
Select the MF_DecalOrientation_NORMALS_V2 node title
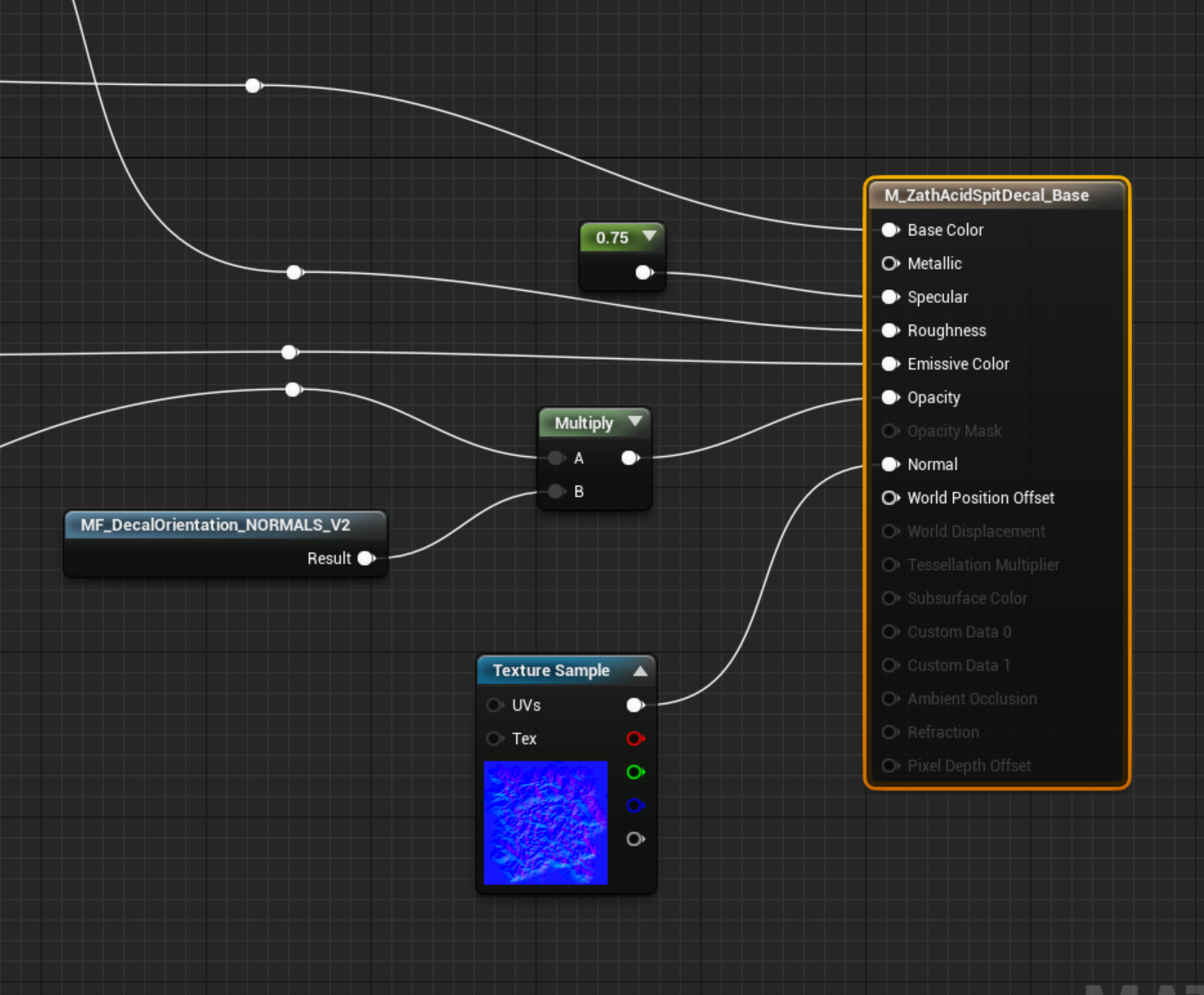[215, 525]
